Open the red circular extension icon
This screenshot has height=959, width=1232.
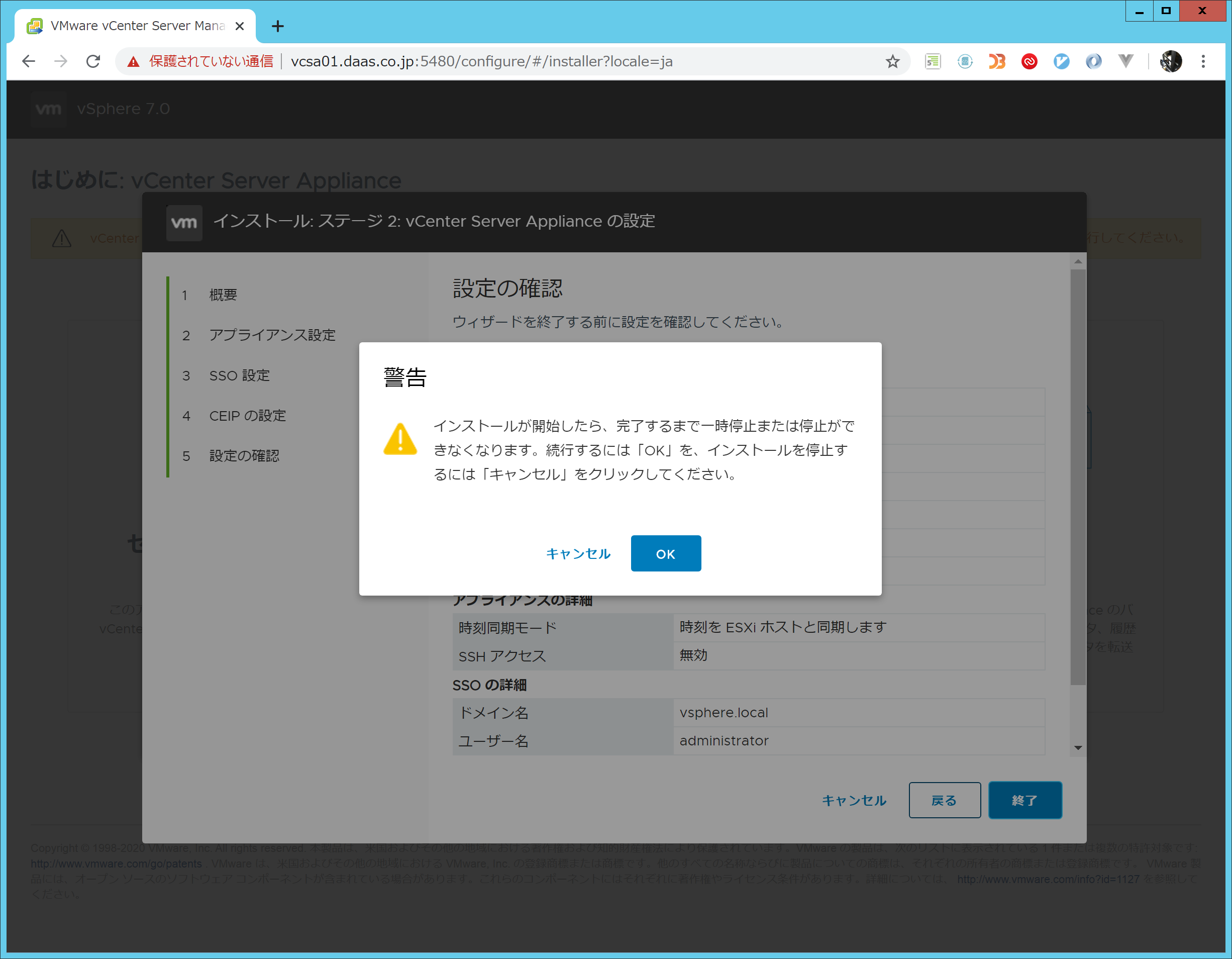[1029, 61]
